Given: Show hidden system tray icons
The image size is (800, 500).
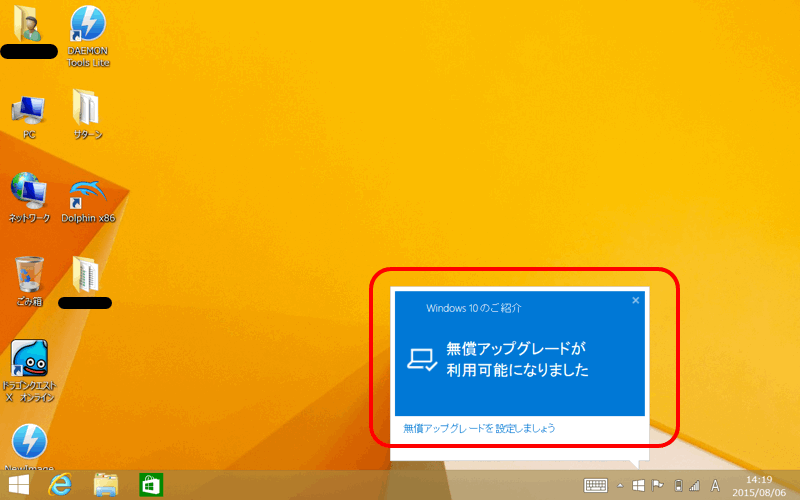Looking at the screenshot, I should click(619, 486).
